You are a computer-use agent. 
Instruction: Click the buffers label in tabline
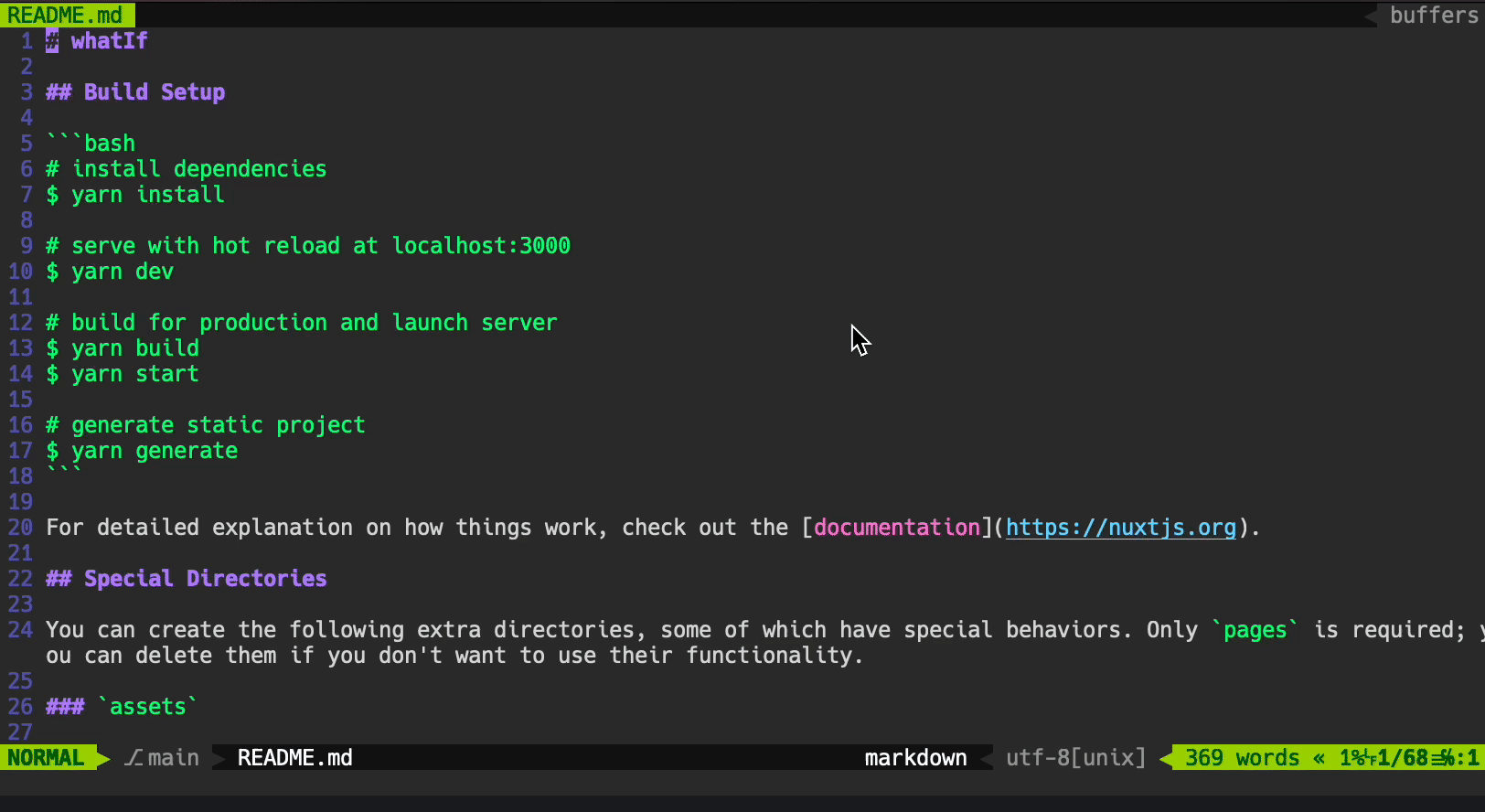[x=1434, y=15]
